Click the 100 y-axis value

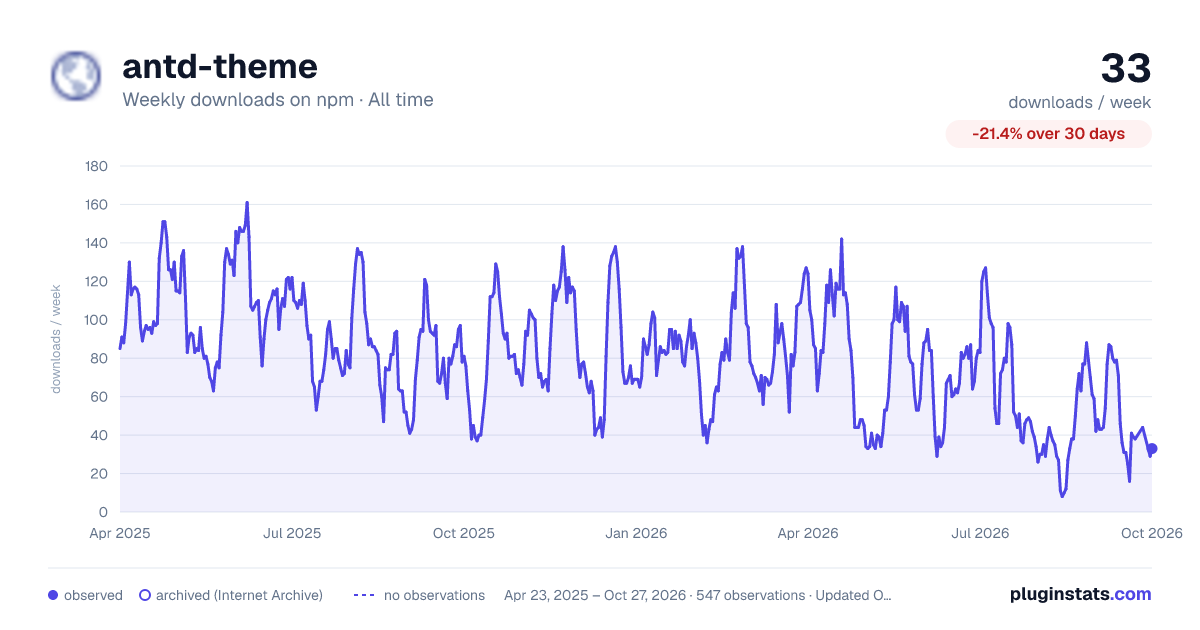tap(97, 320)
